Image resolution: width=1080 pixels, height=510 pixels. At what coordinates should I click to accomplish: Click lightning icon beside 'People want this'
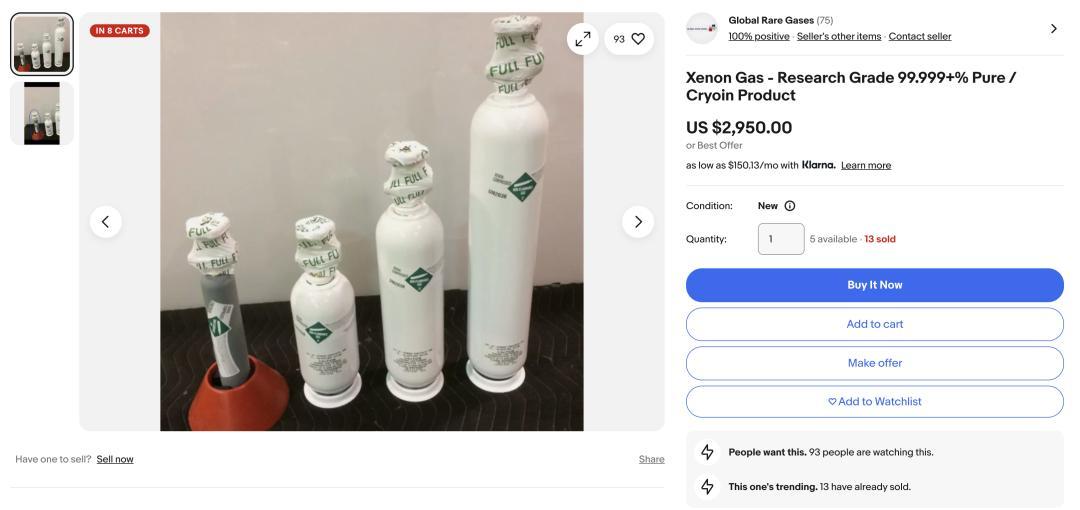click(x=708, y=452)
